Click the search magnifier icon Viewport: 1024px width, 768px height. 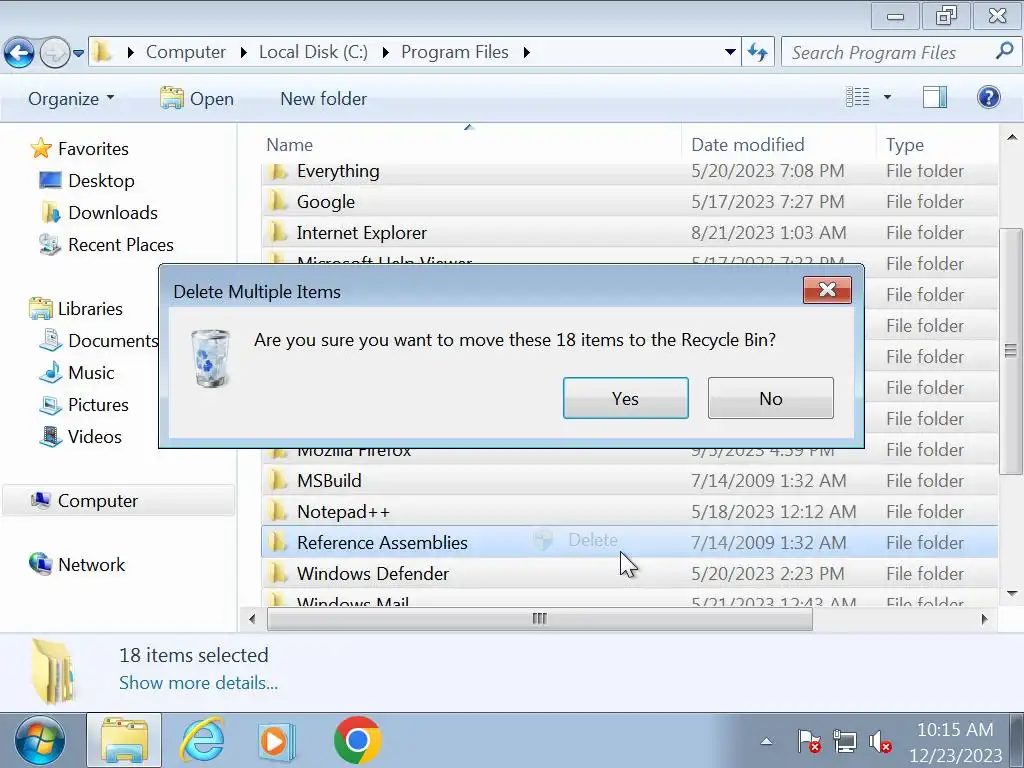[x=1004, y=51]
